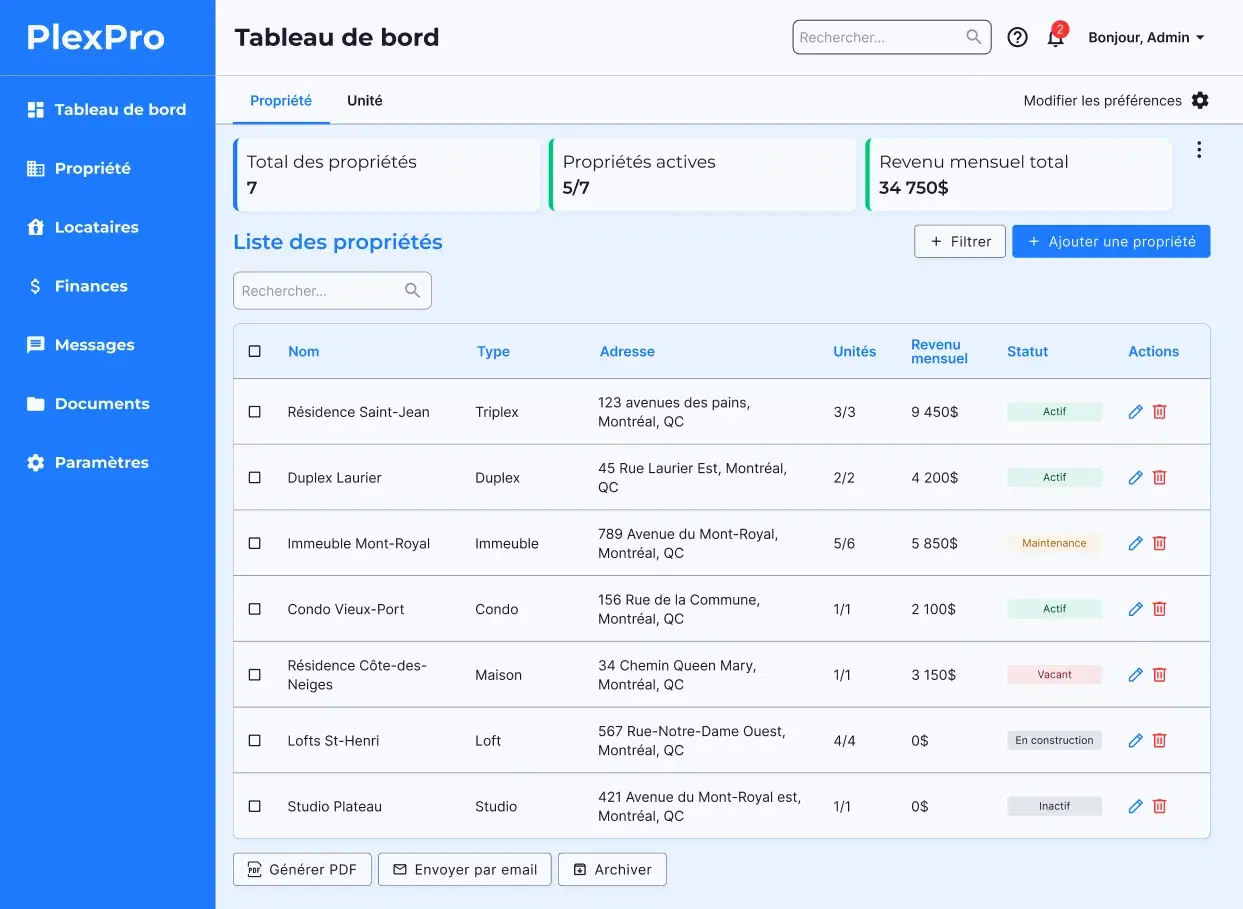
Task: Click the property list search field
Action: [x=320, y=291]
